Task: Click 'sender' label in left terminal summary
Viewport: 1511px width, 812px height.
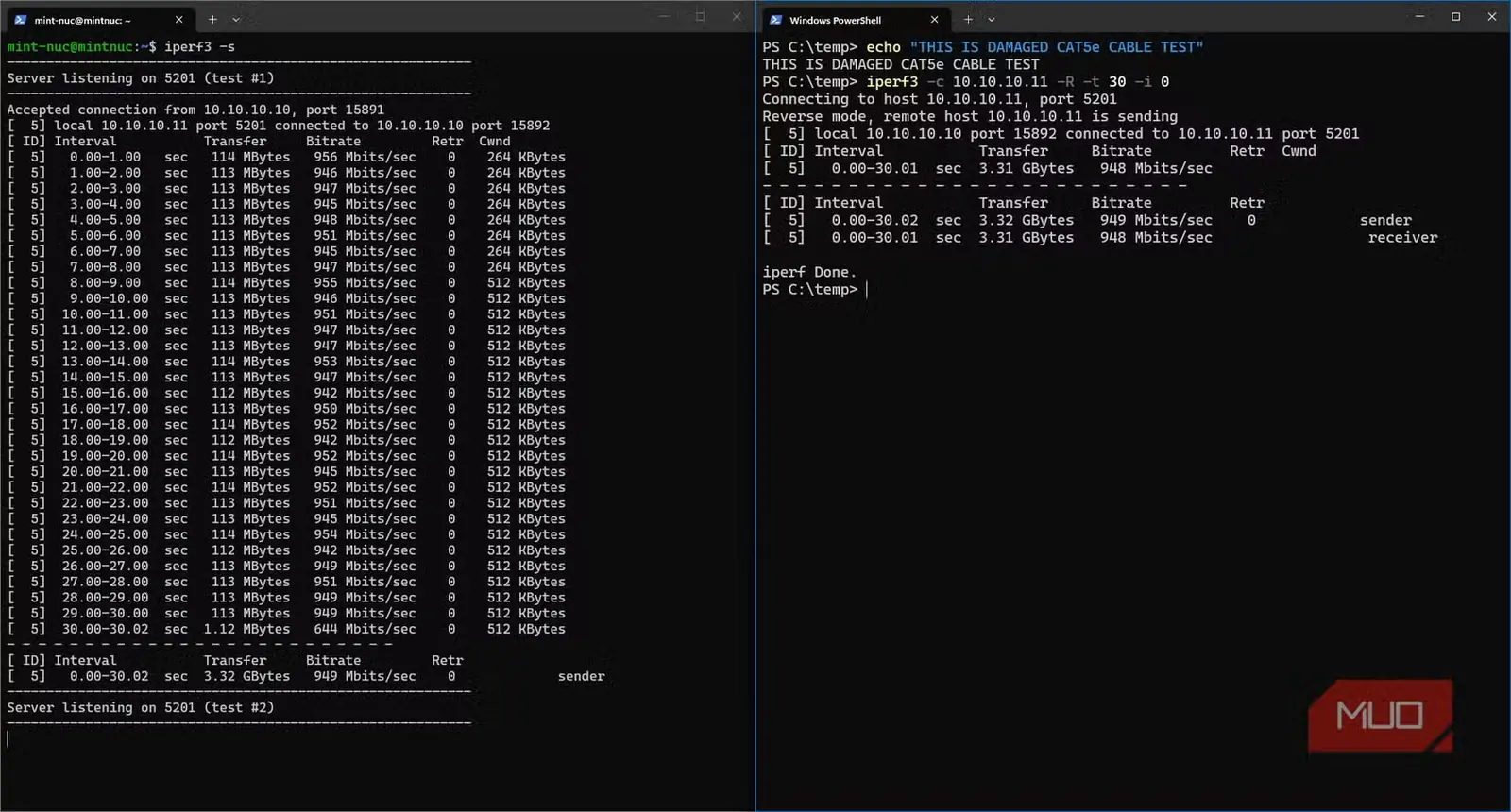Action: click(581, 676)
